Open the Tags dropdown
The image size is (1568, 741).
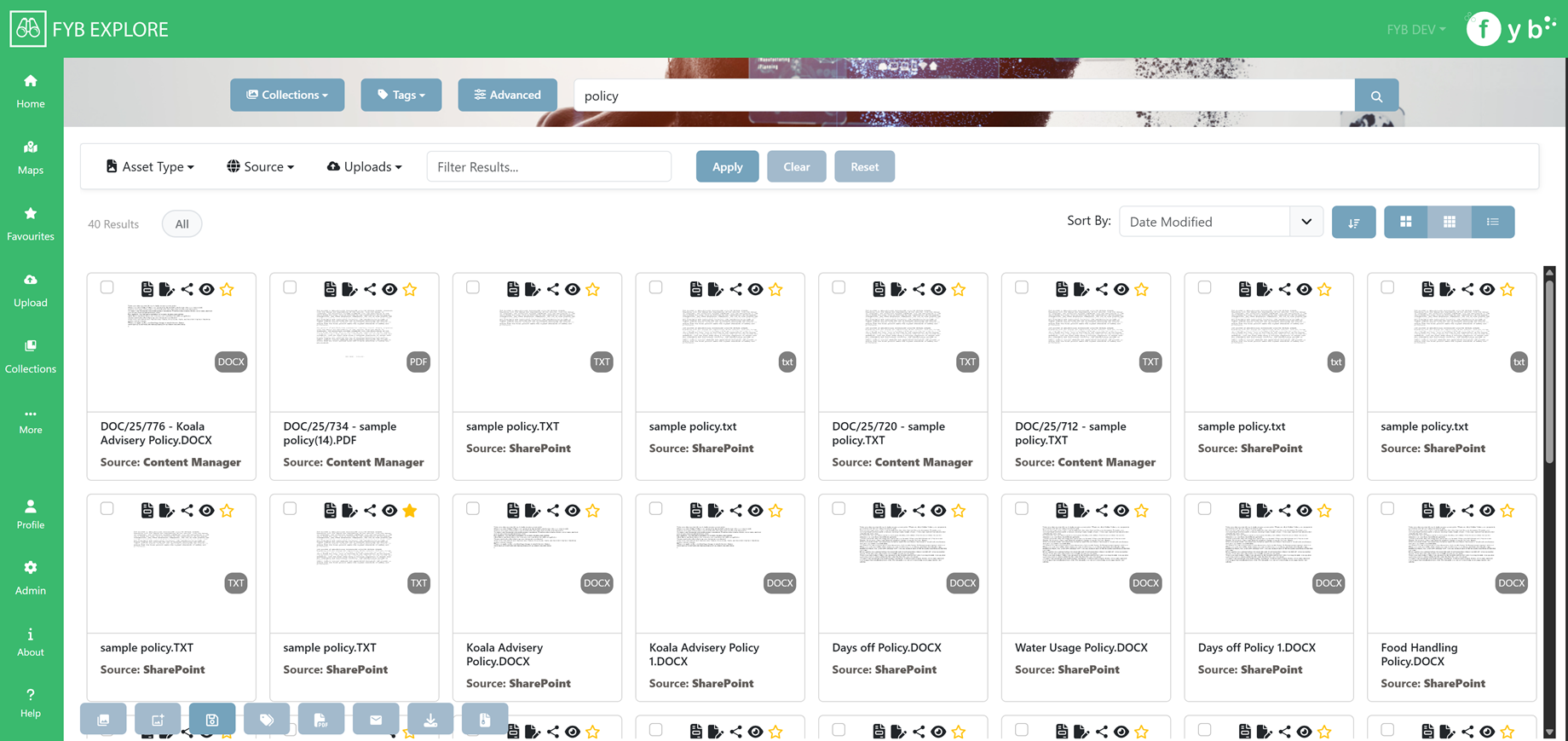coord(401,95)
